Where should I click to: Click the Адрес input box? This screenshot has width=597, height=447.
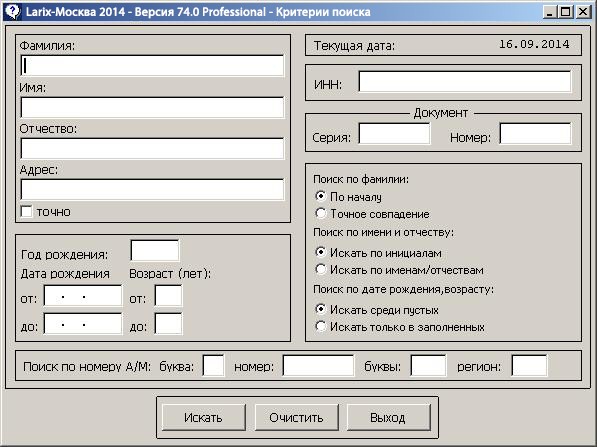(x=152, y=190)
